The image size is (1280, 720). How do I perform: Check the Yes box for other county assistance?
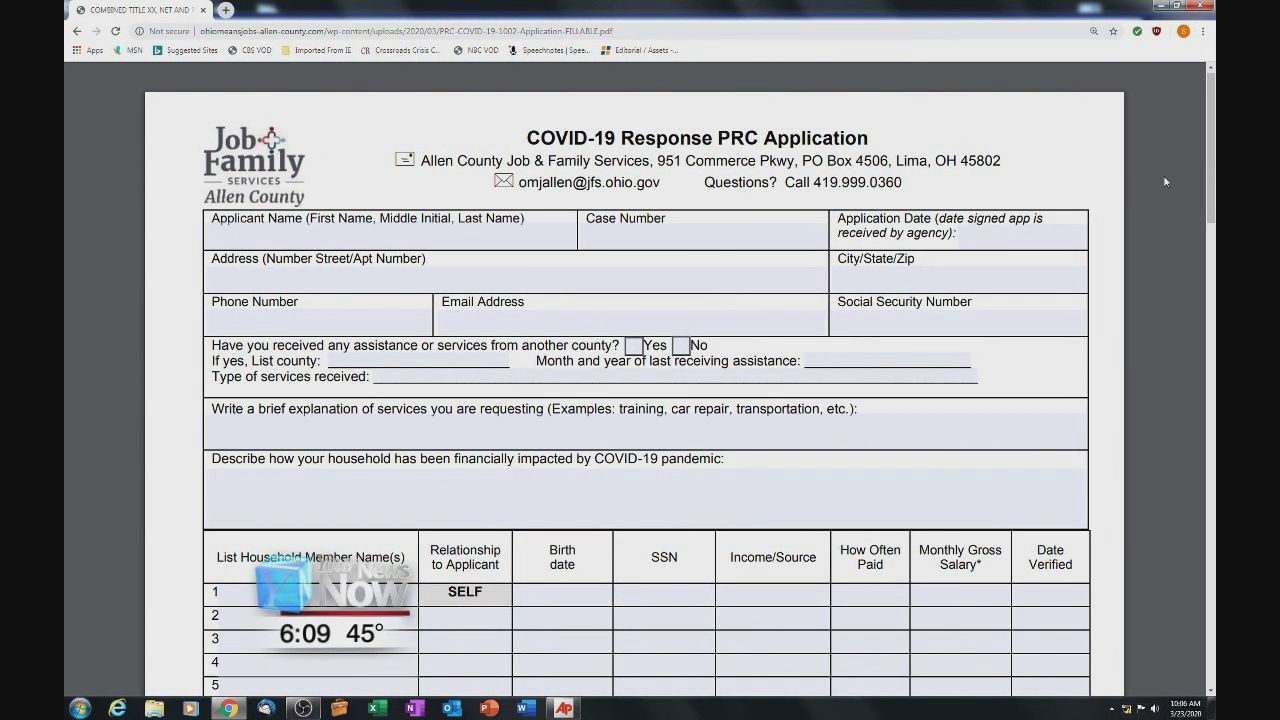click(633, 346)
